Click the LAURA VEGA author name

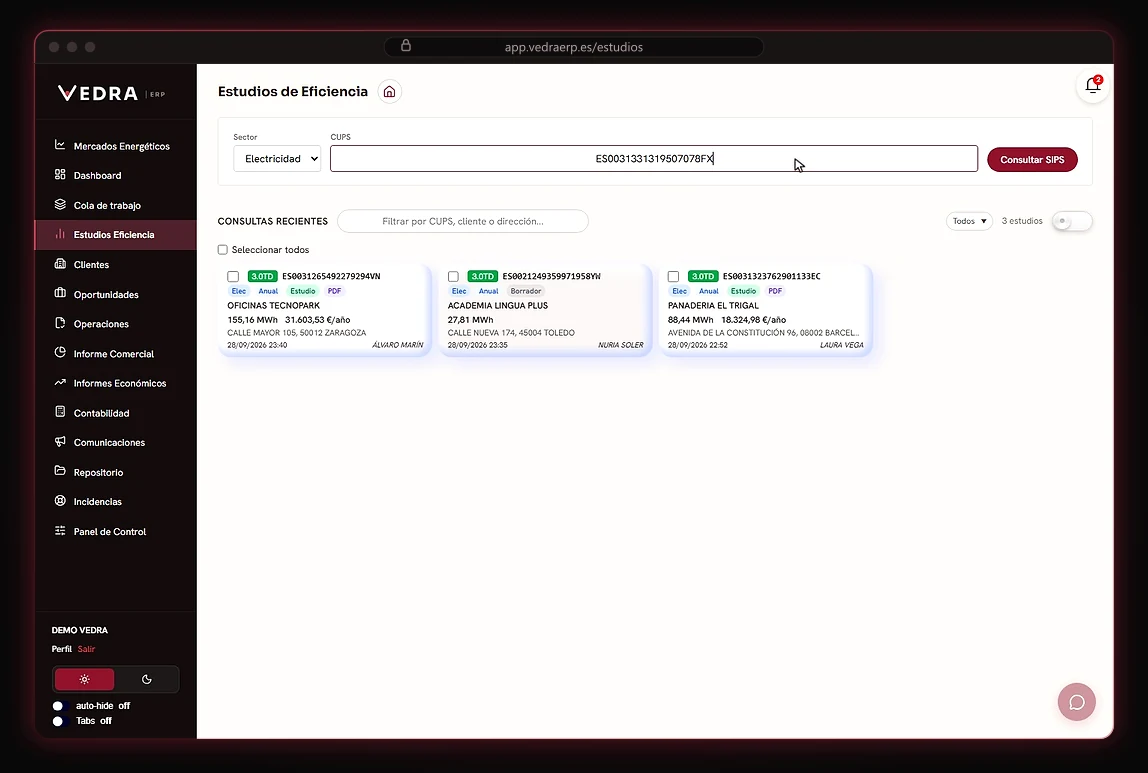[x=842, y=345]
